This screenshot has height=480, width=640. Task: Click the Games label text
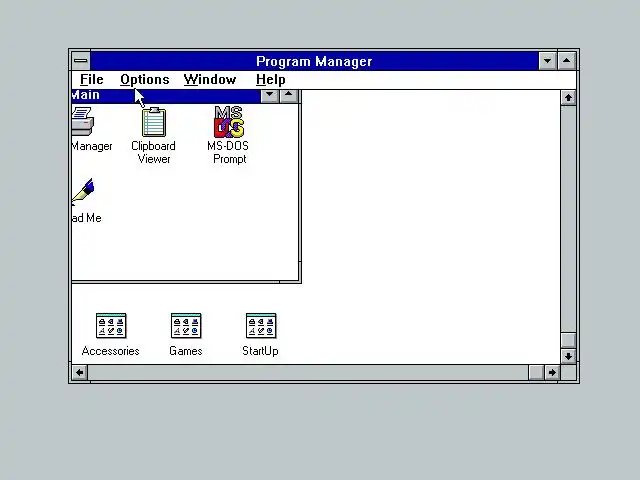coord(186,351)
